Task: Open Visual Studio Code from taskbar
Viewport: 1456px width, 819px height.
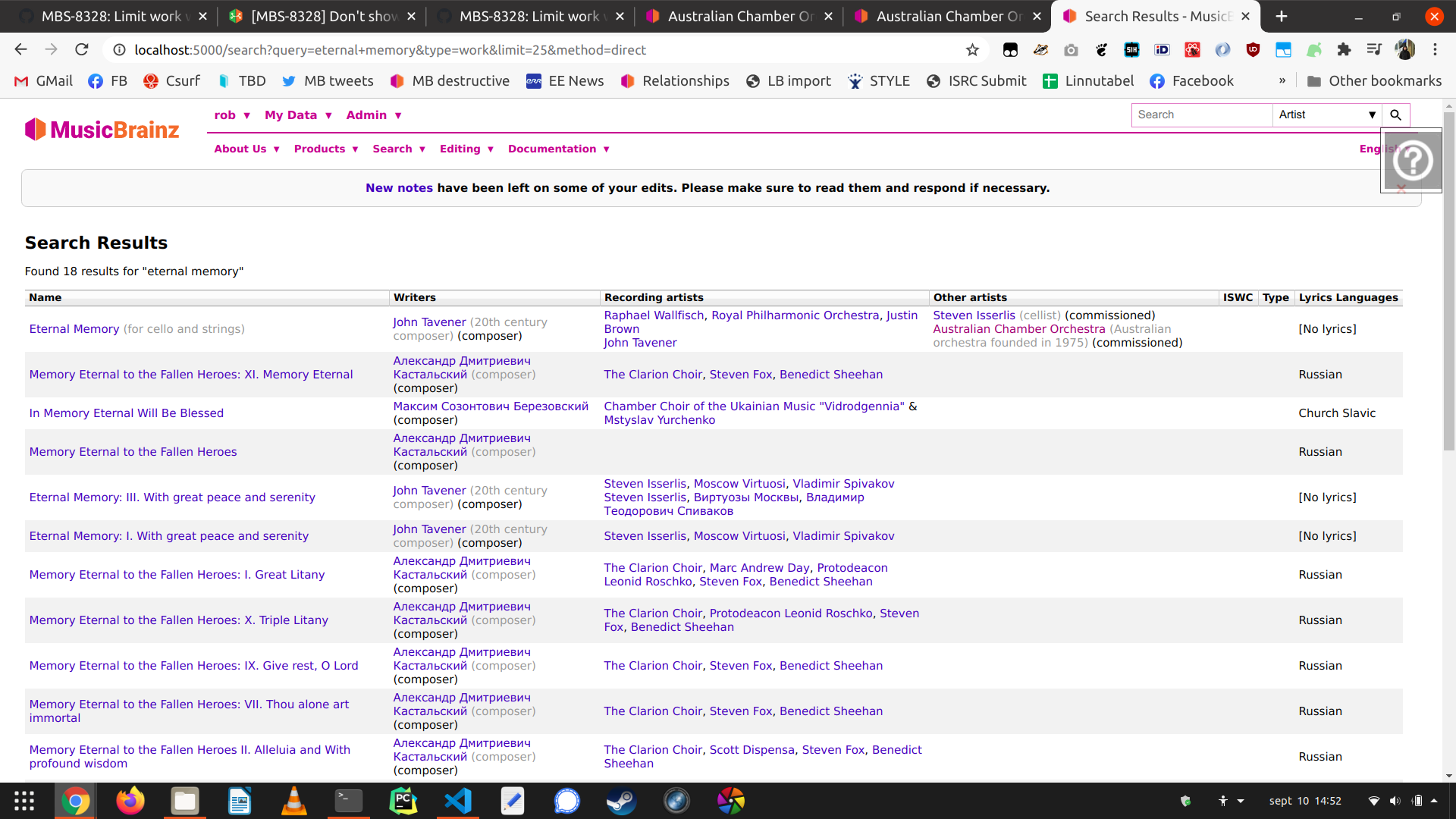Action: click(x=458, y=801)
